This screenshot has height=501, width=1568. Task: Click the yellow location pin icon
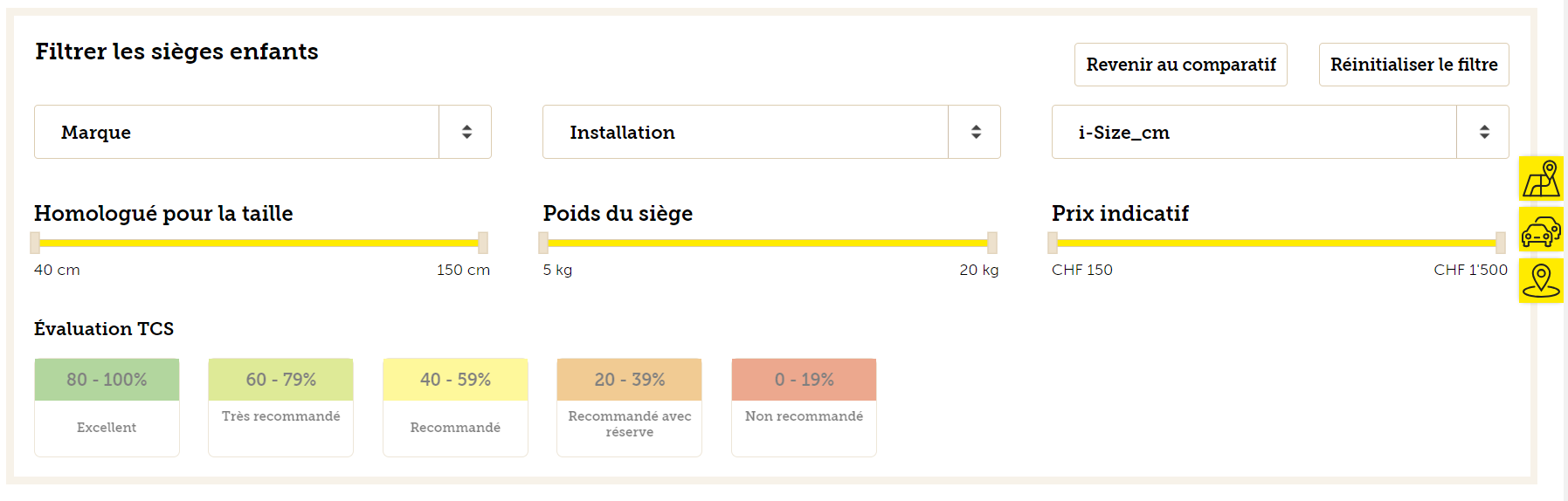pos(1541,281)
